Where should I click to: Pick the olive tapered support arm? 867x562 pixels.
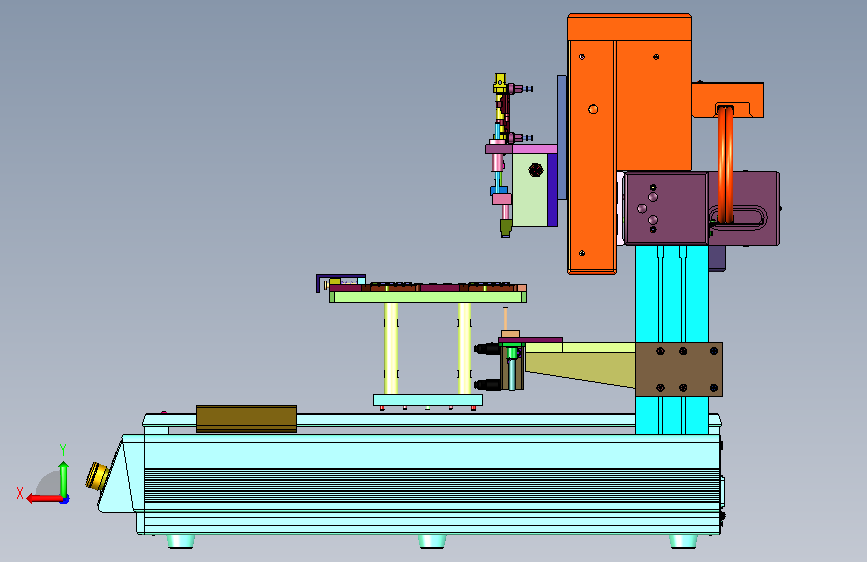(581, 364)
